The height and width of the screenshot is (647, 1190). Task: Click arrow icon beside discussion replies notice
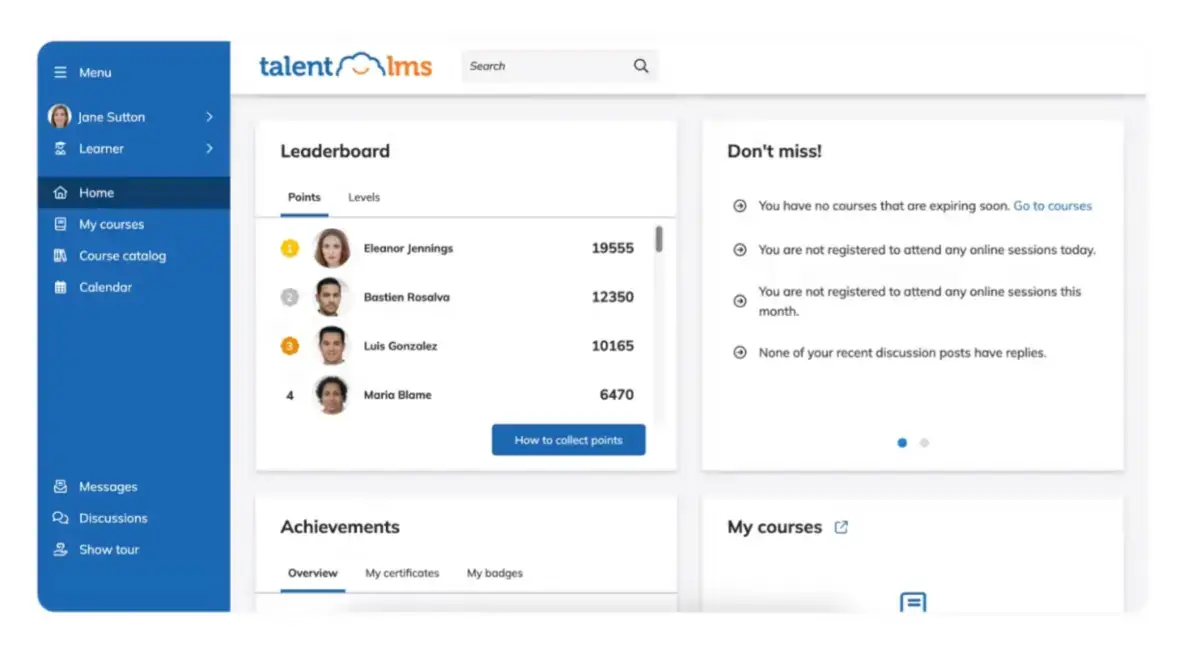(739, 353)
